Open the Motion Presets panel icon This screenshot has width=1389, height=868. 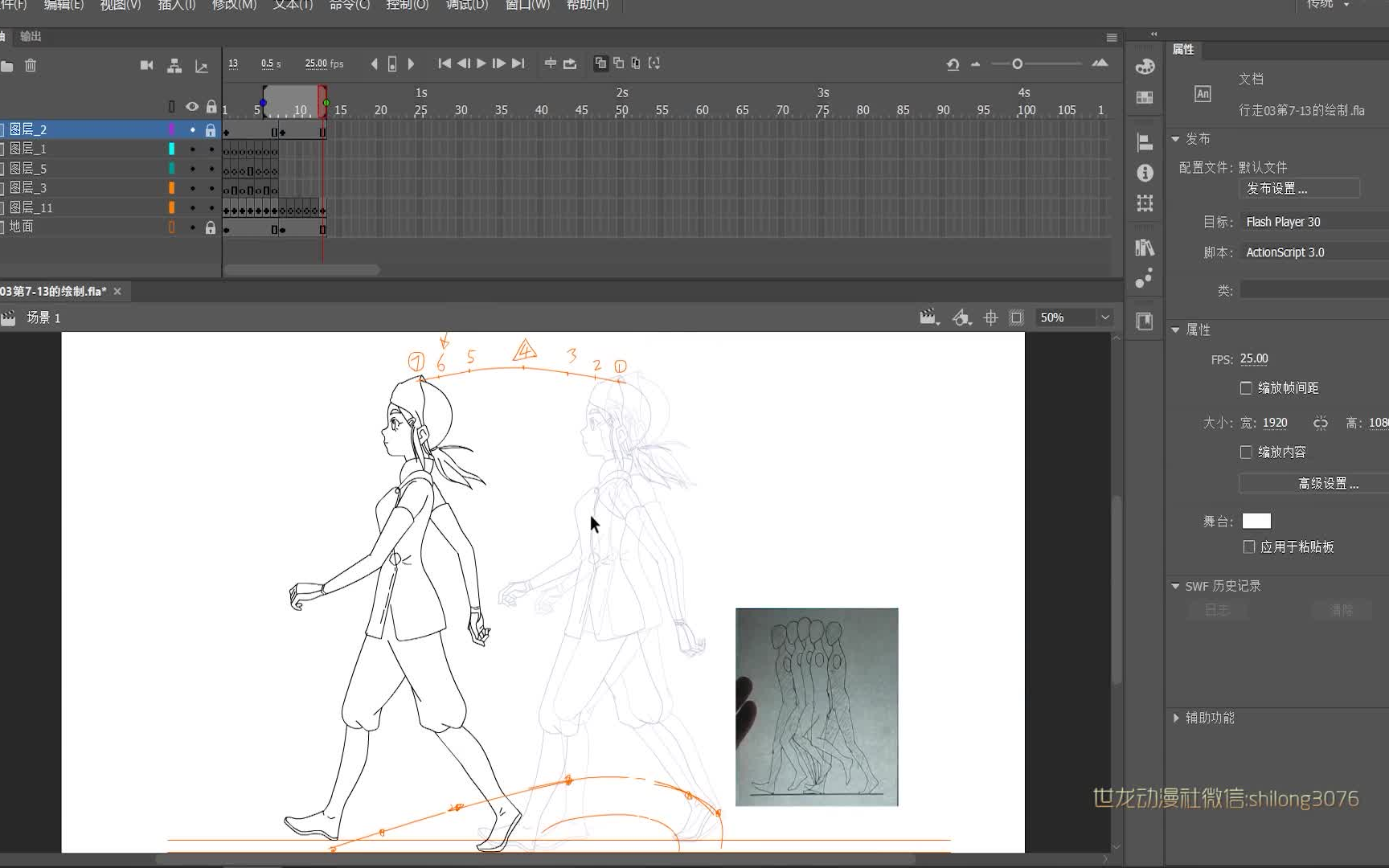click(x=1145, y=278)
